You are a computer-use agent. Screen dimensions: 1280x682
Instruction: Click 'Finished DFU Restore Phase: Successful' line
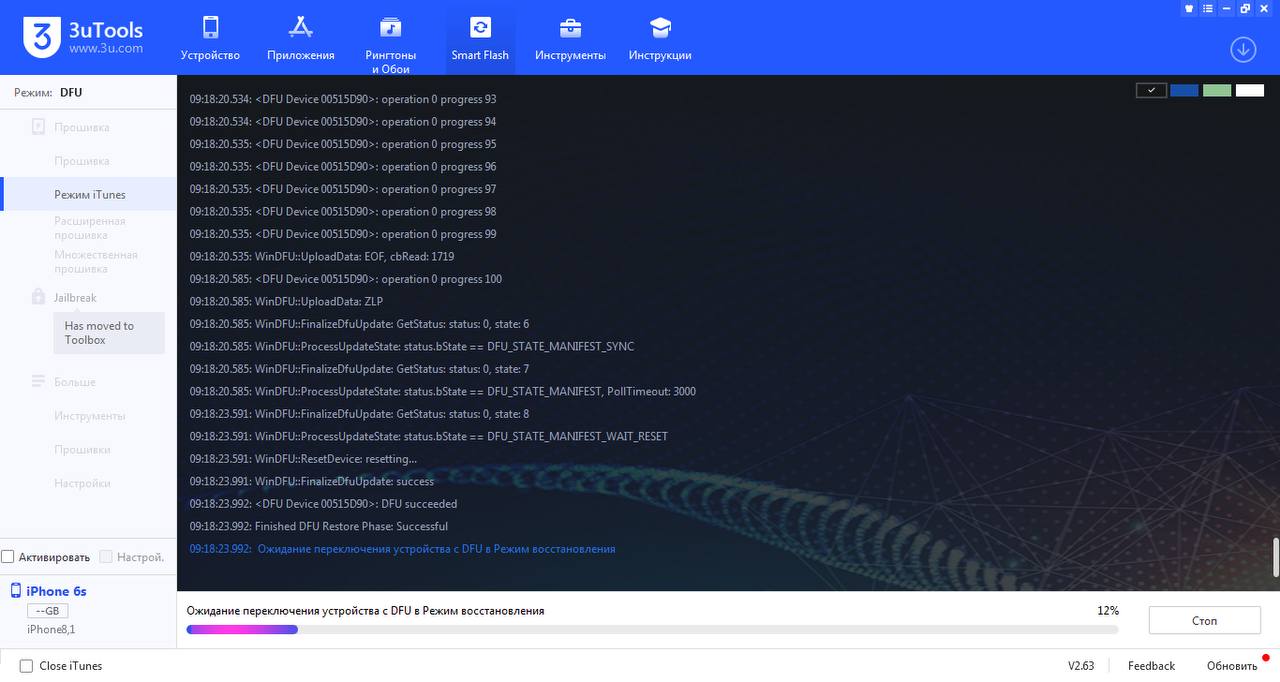(x=319, y=526)
